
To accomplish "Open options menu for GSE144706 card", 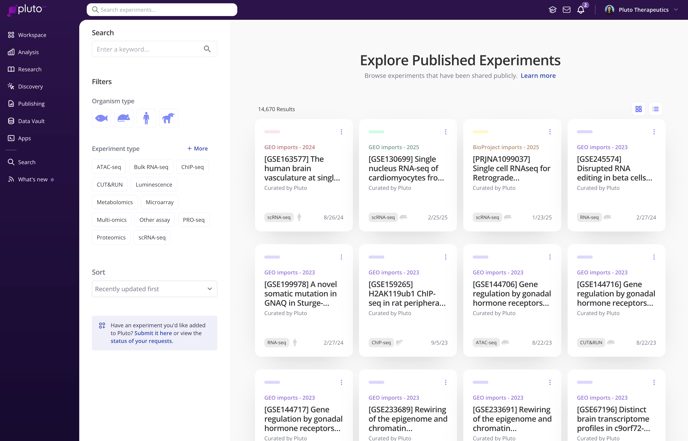I will (x=550, y=257).
